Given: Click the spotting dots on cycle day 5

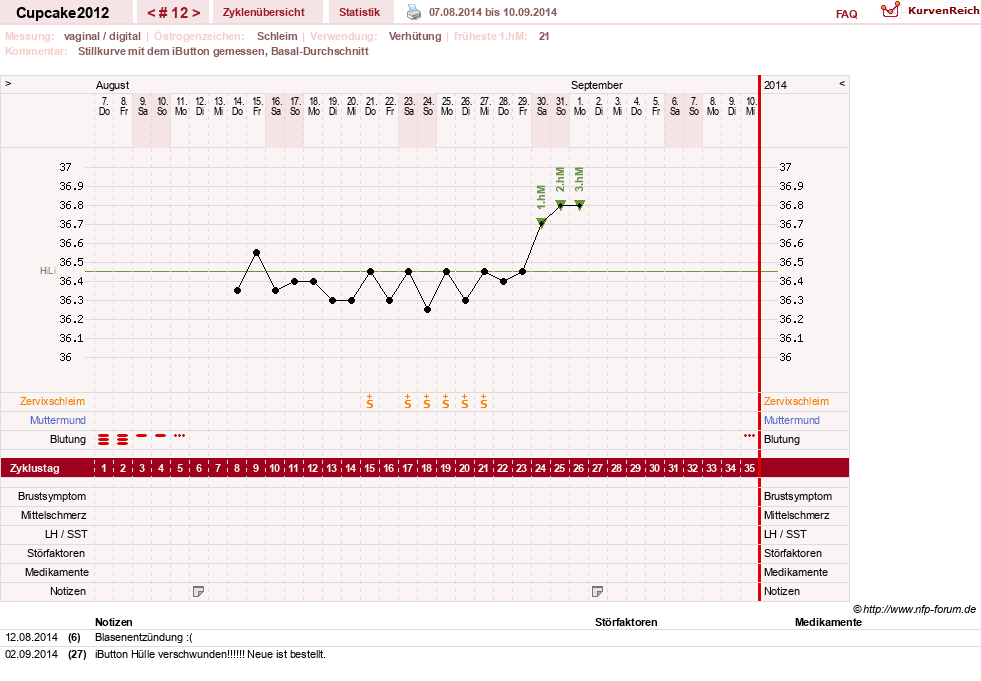Looking at the screenshot, I should [x=180, y=435].
